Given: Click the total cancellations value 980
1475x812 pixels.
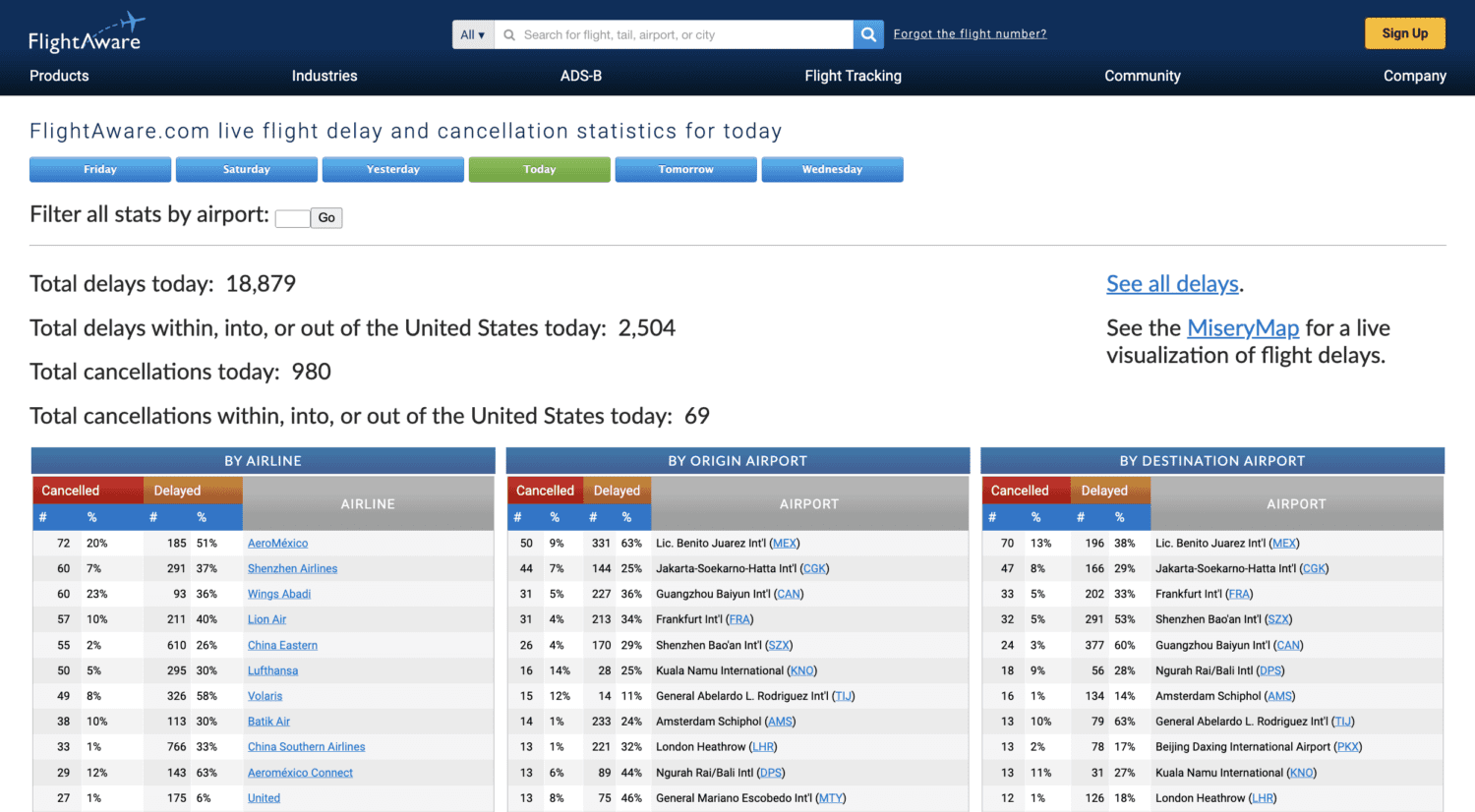Looking at the screenshot, I should (x=311, y=372).
